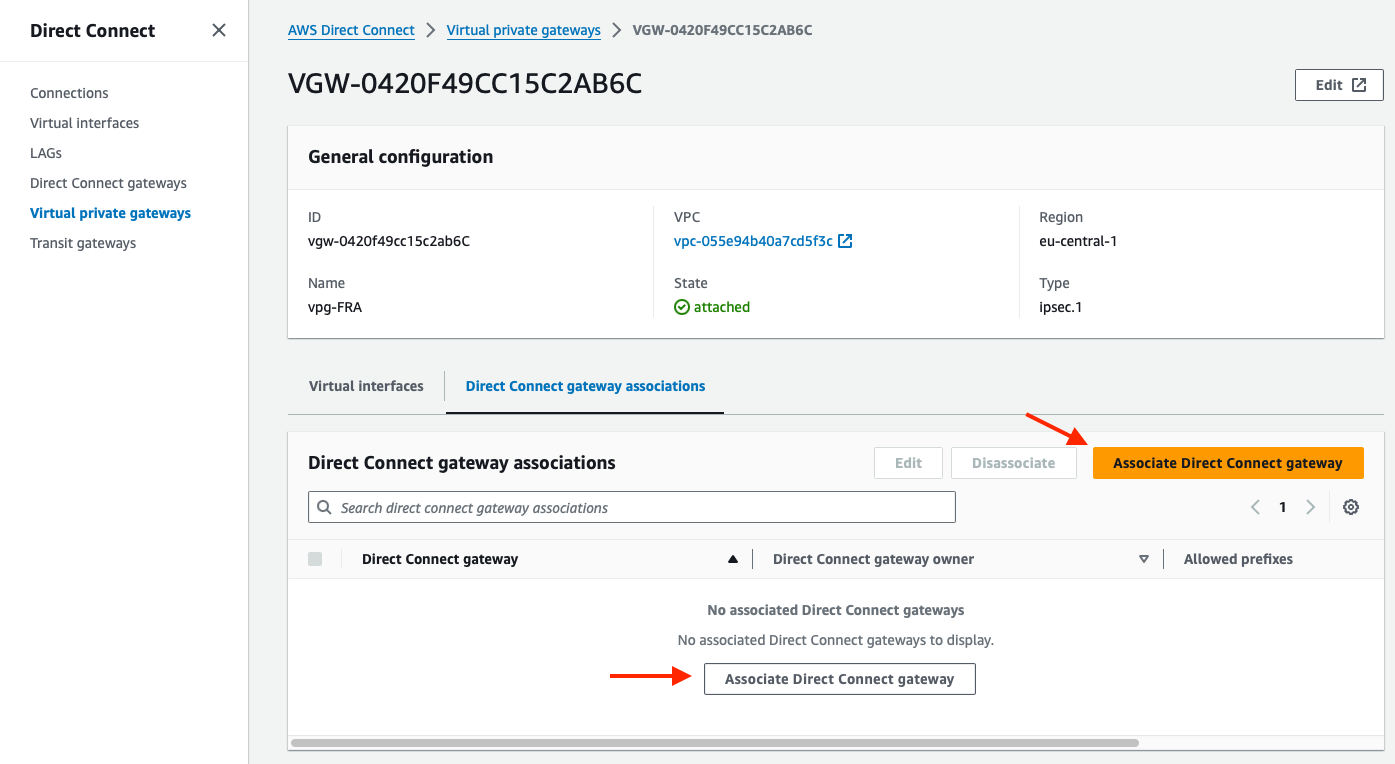Switch to the Virtual interfaces tab
Screen dimensions: 1395x764
(x=366, y=386)
